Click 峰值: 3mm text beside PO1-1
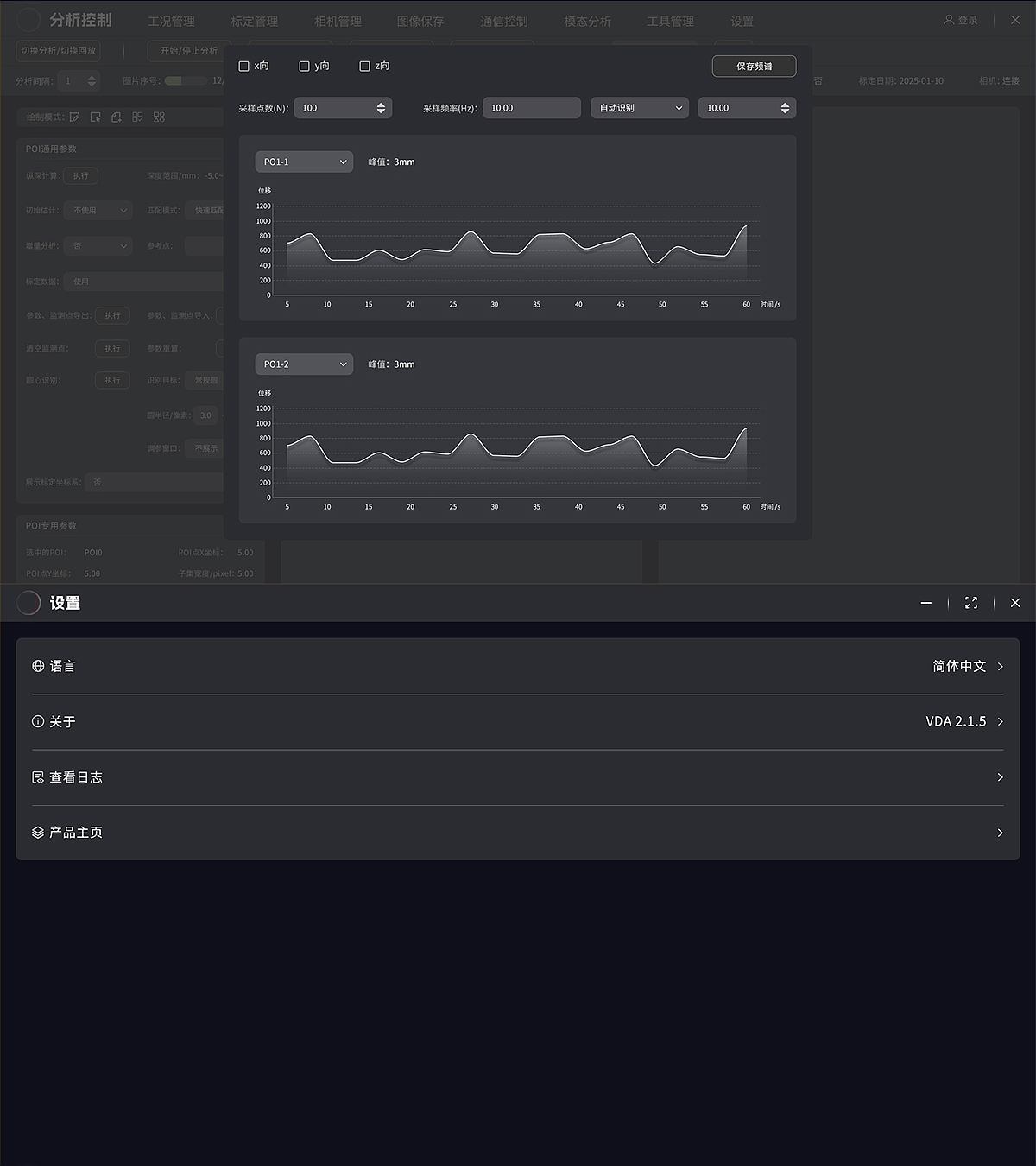Screen dimensions: 1036x1166 391,162
